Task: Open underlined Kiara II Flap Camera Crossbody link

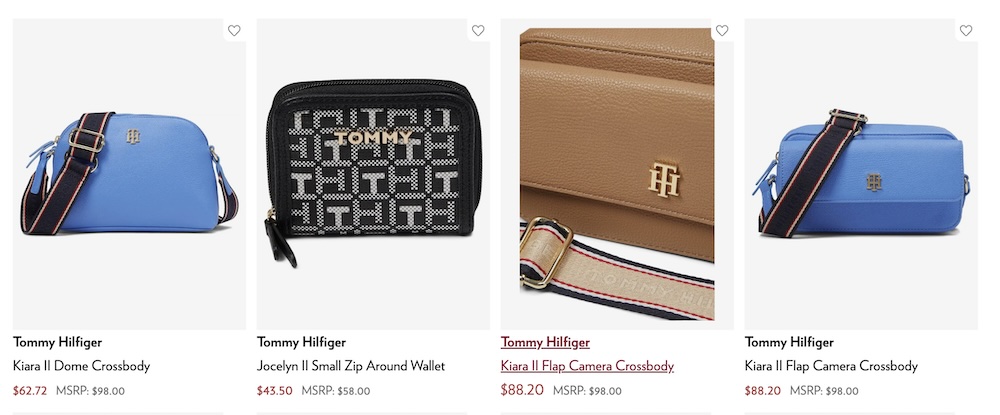Action: [x=587, y=366]
